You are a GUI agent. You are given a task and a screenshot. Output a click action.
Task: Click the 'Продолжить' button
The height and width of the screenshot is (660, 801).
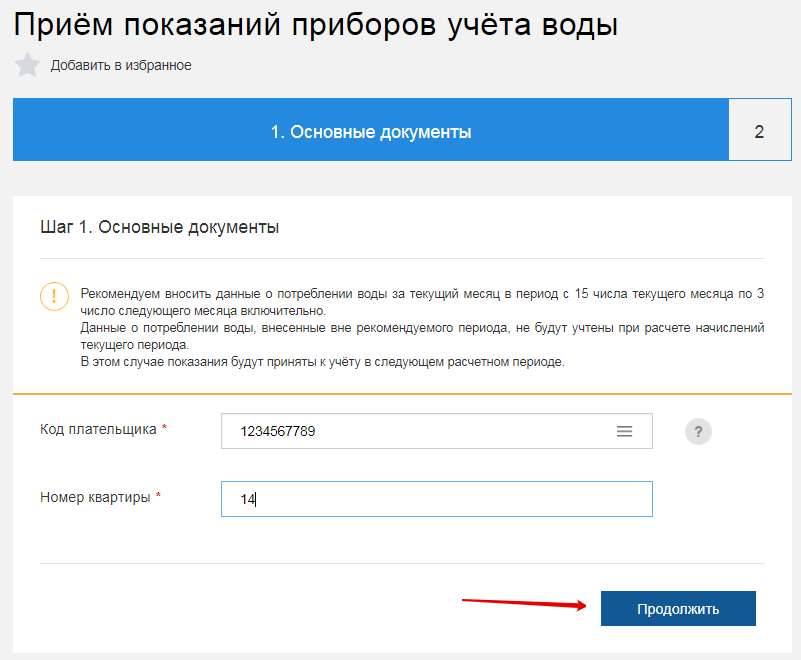(678, 608)
